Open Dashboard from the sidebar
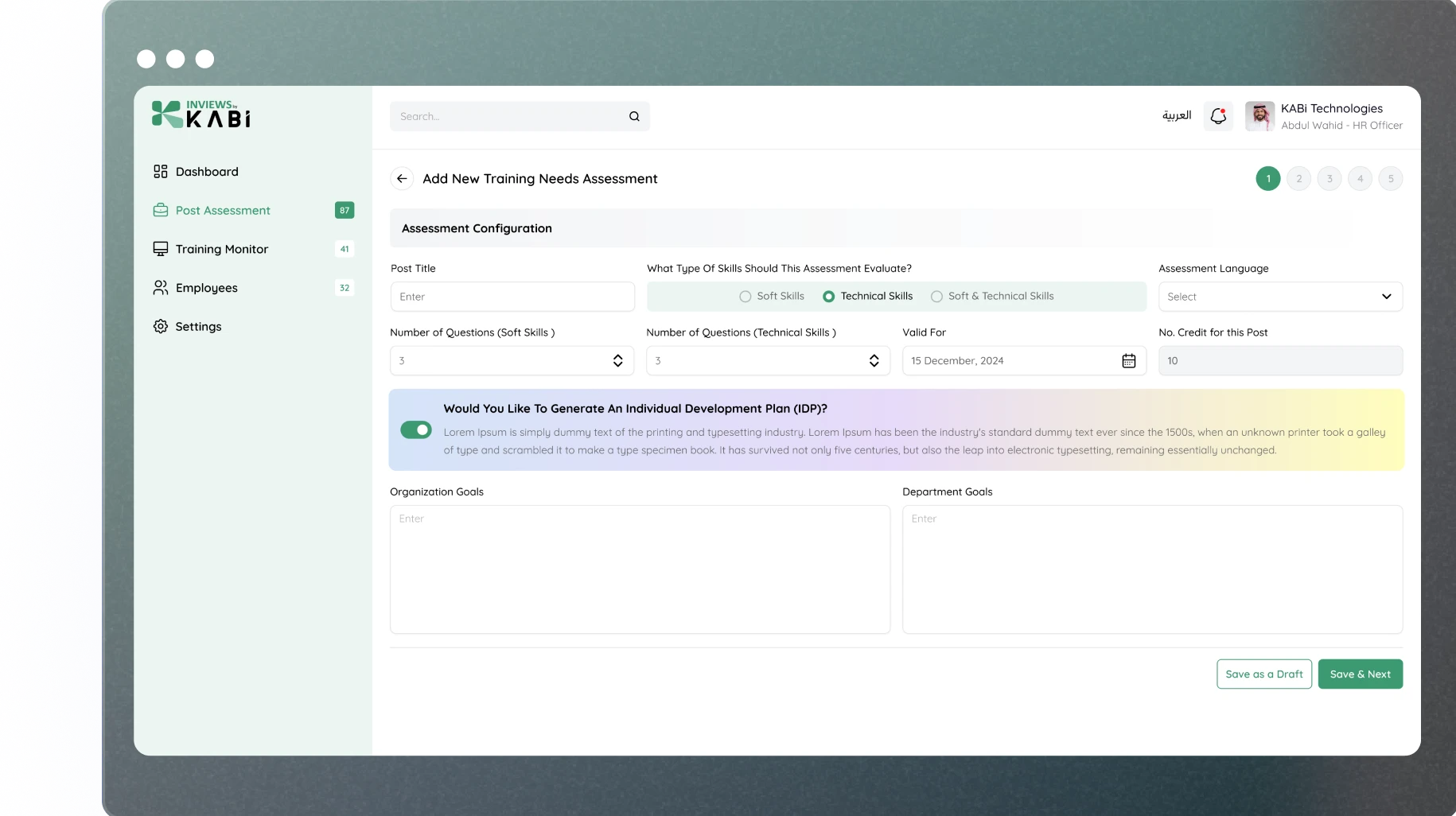 pos(196,172)
